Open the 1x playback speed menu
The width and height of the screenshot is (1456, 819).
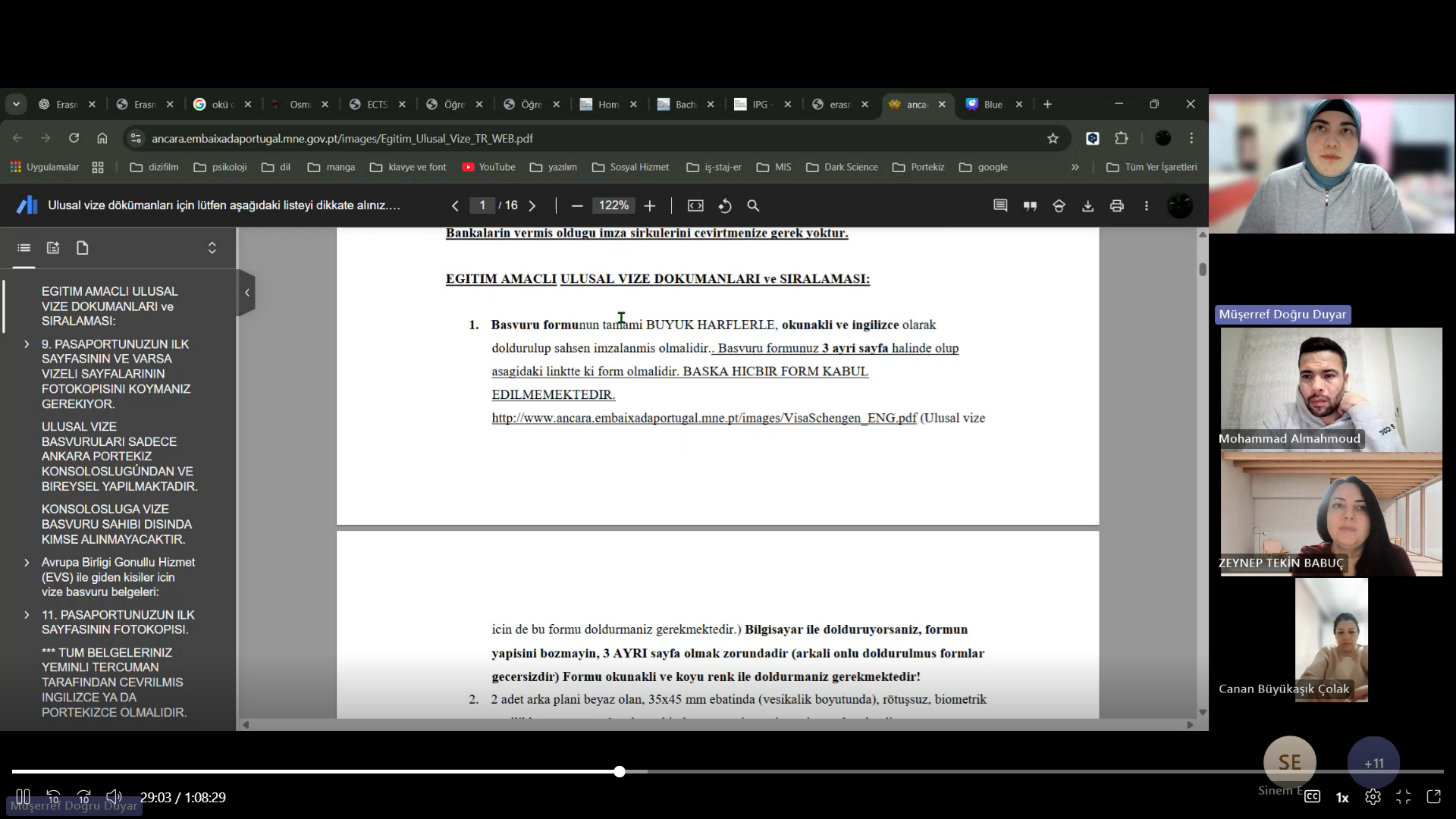click(1342, 797)
